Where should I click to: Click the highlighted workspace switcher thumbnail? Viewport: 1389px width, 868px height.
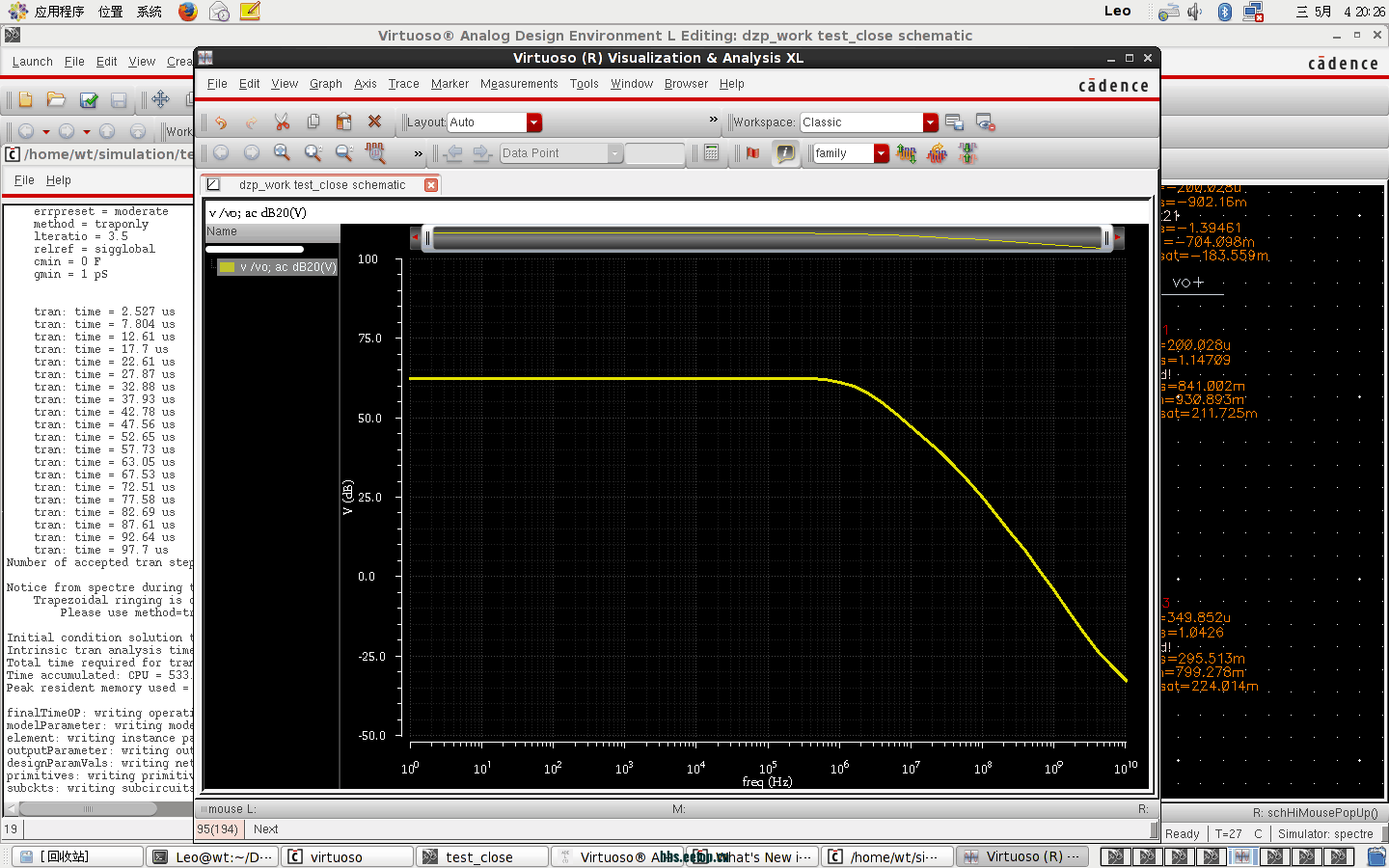pos(1242,856)
